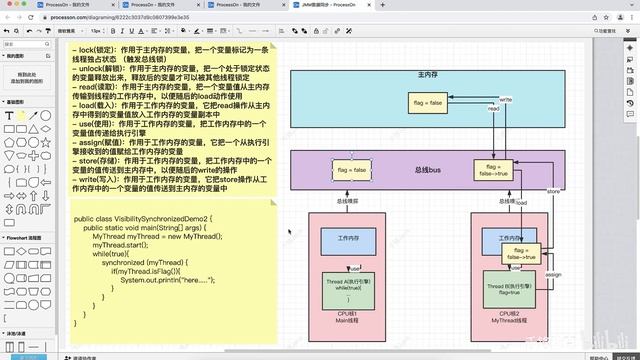Select the speech bubble shape
The height and width of the screenshot is (360, 640).
point(9,169)
